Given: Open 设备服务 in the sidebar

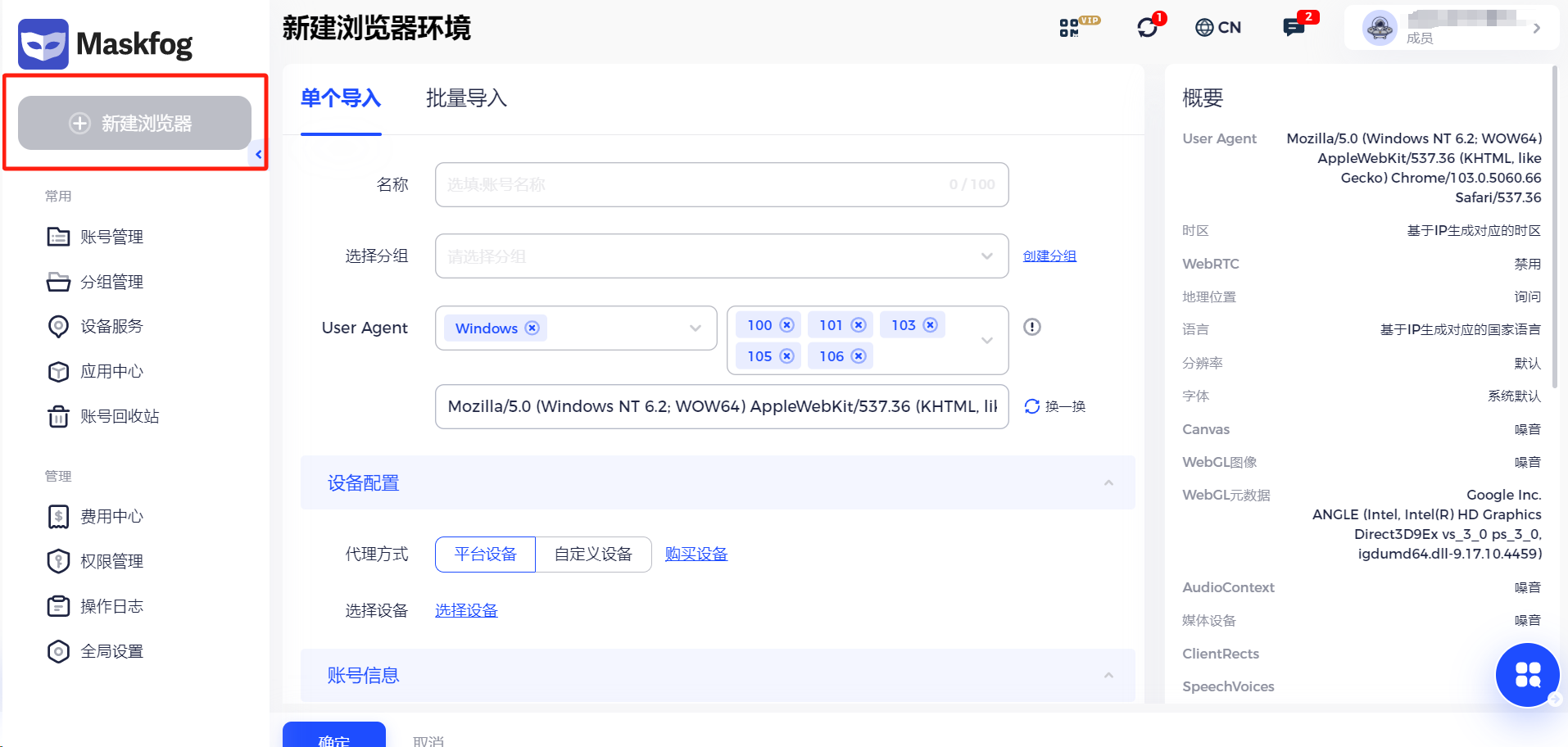Looking at the screenshot, I should [111, 326].
